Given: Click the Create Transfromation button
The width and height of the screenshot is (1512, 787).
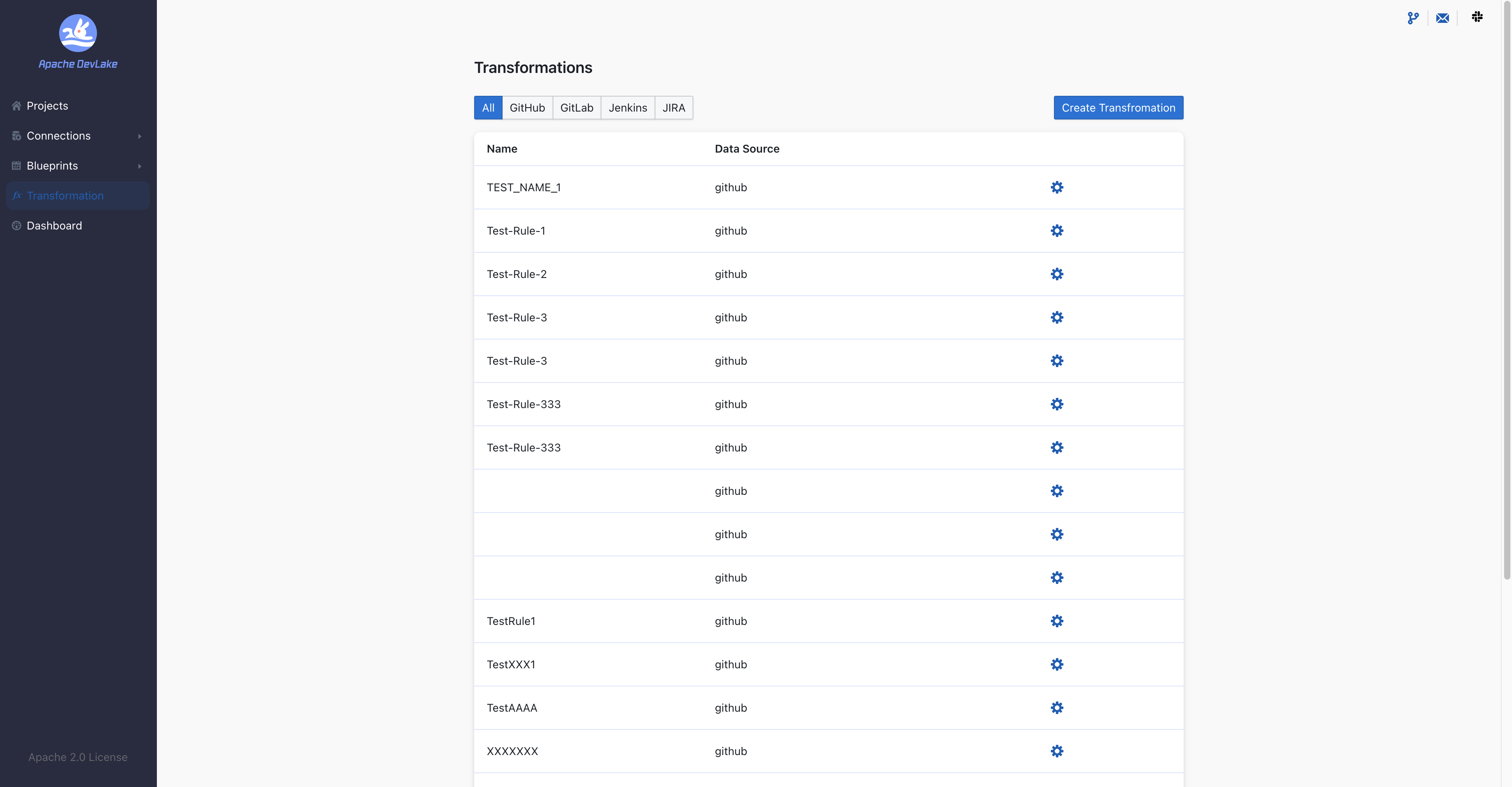Looking at the screenshot, I should click(1118, 108).
